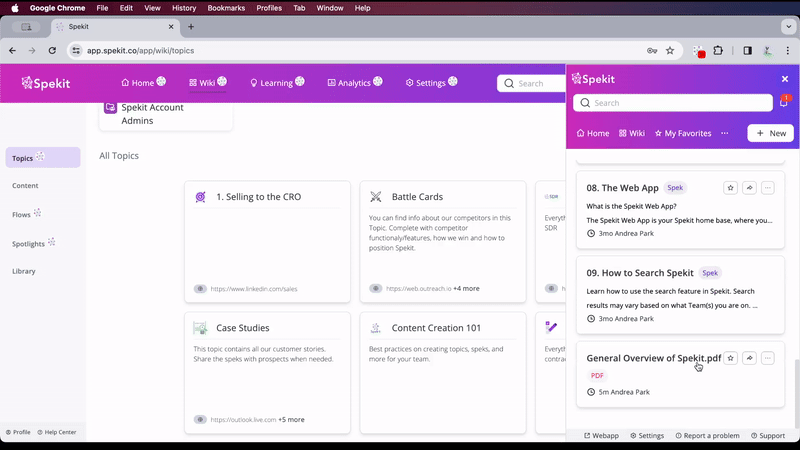Click the Content Creation 101 topic icon
Image resolution: width=800 pixels, height=450 pixels.
[376, 328]
